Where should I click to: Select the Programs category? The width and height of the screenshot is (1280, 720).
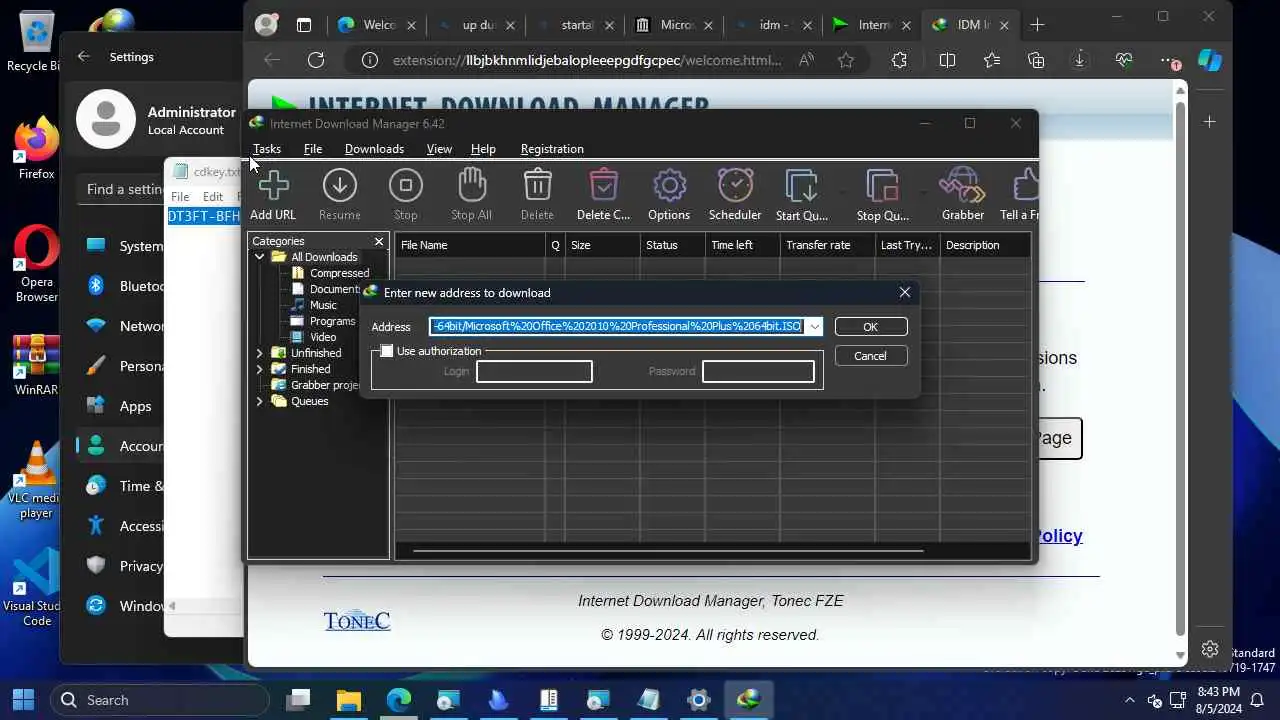click(x=332, y=321)
